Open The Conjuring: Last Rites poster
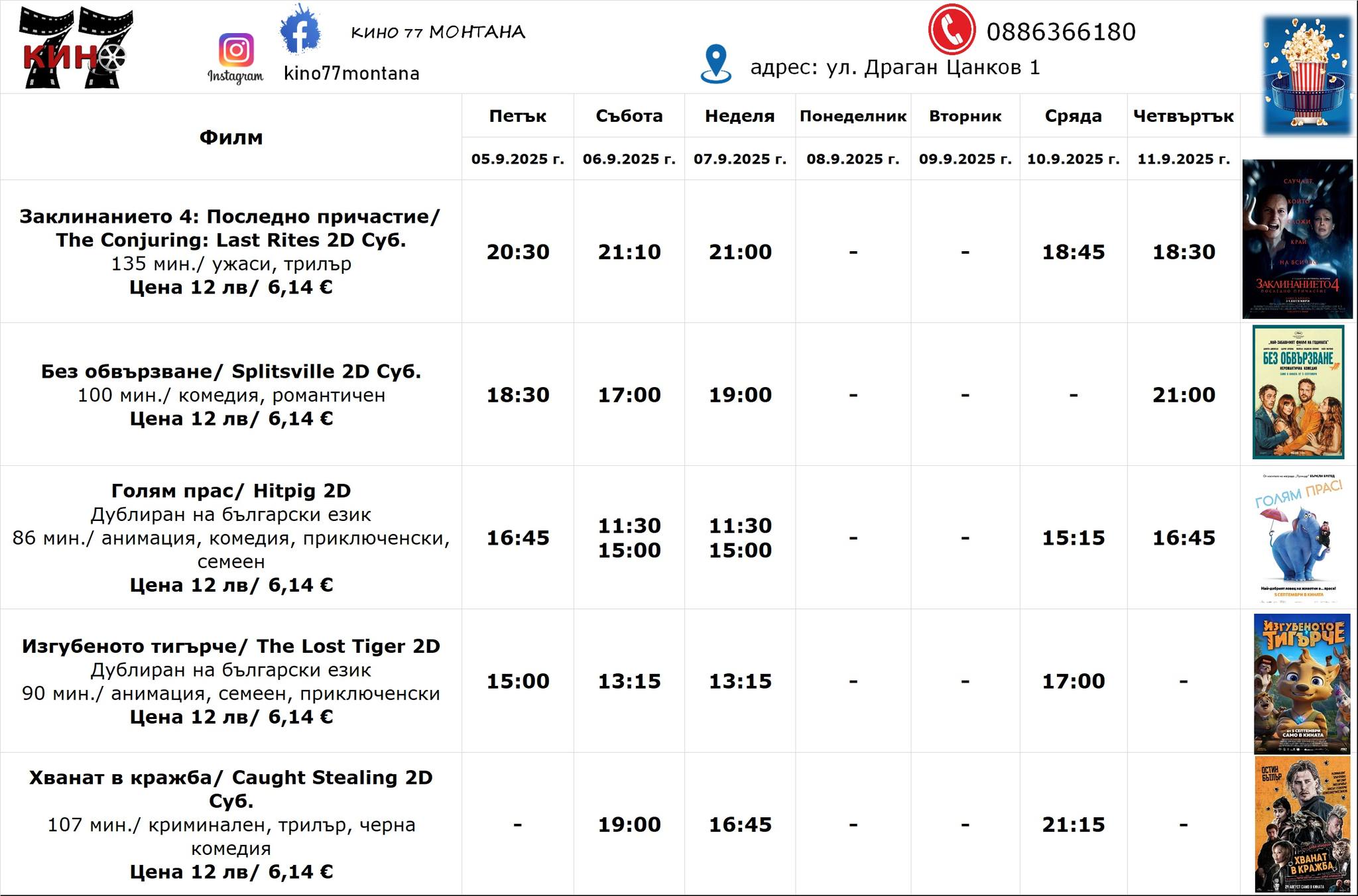Viewport: 1358px width, 896px height. (x=1297, y=239)
